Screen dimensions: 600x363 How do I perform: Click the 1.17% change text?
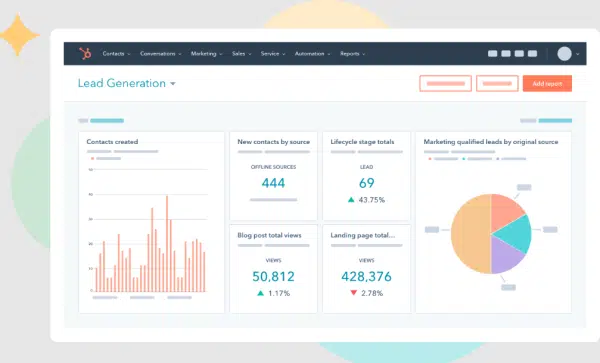pos(279,293)
